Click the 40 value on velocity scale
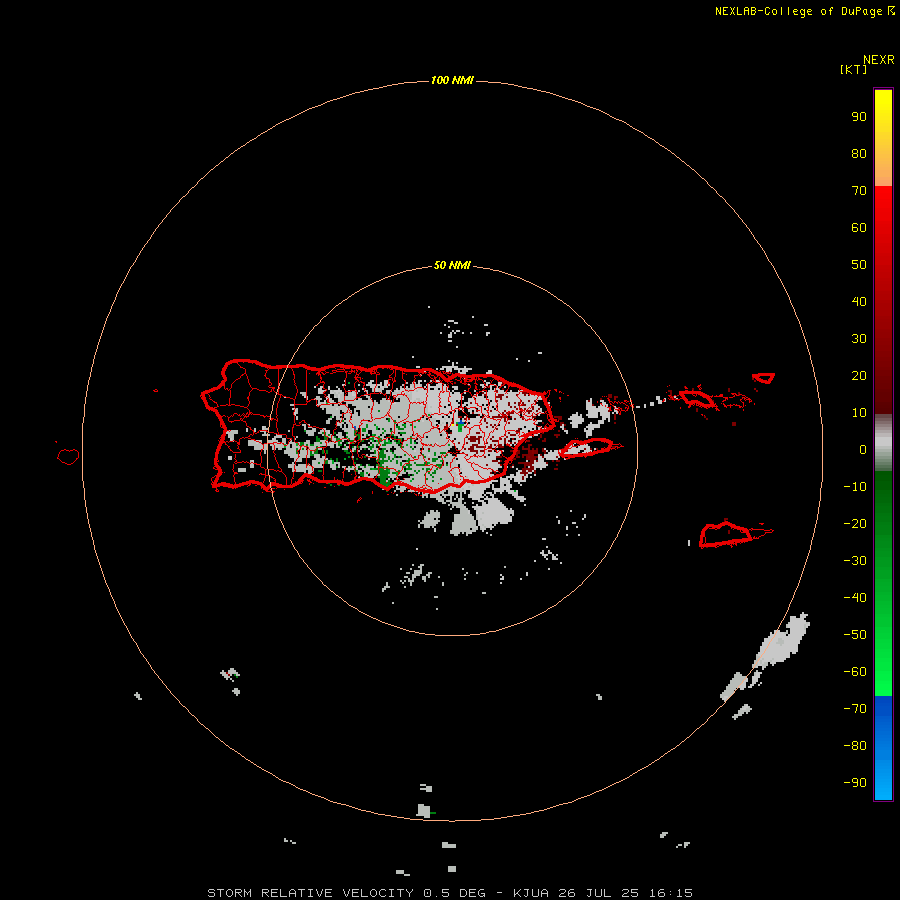The image size is (900, 900). 859,302
